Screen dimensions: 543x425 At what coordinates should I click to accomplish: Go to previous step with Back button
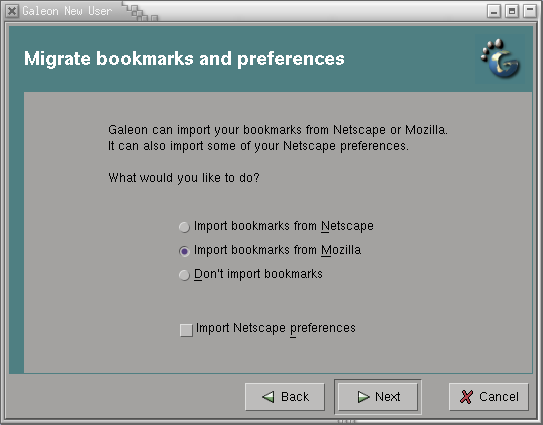(x=285, y=397)
